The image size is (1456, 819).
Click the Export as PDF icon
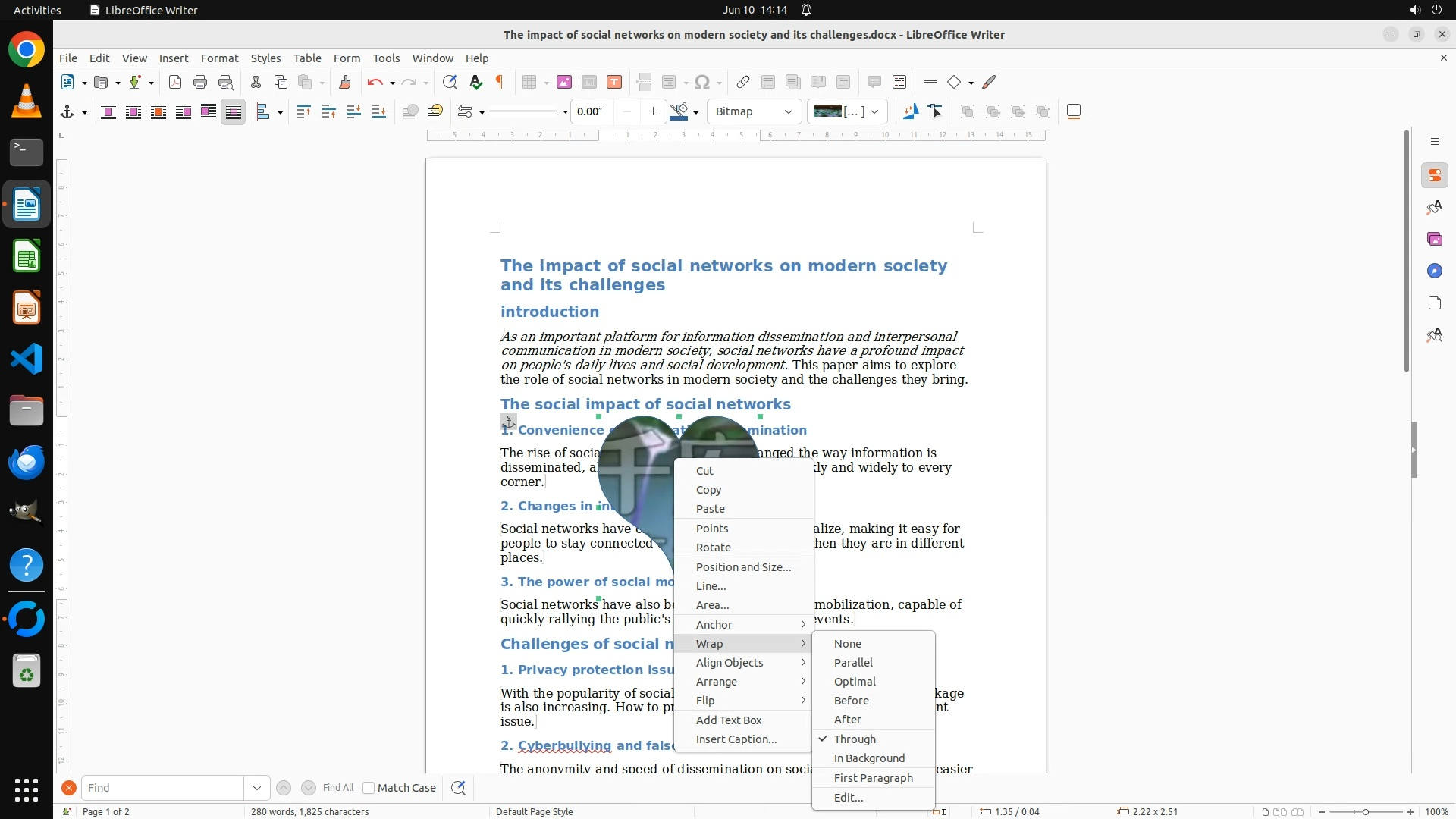pos(175,83)
